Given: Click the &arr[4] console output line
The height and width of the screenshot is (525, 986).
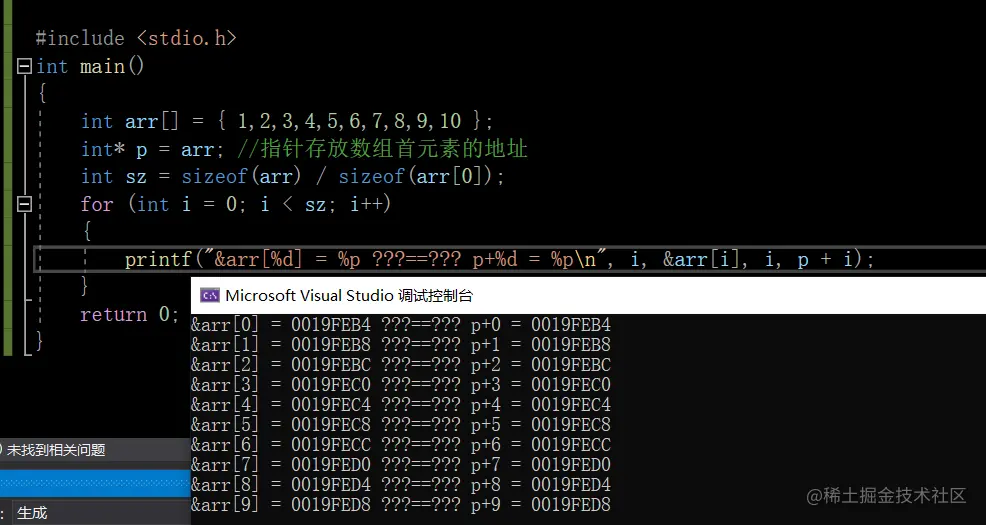Looking at the screenshot, I should tap(401, 405).
